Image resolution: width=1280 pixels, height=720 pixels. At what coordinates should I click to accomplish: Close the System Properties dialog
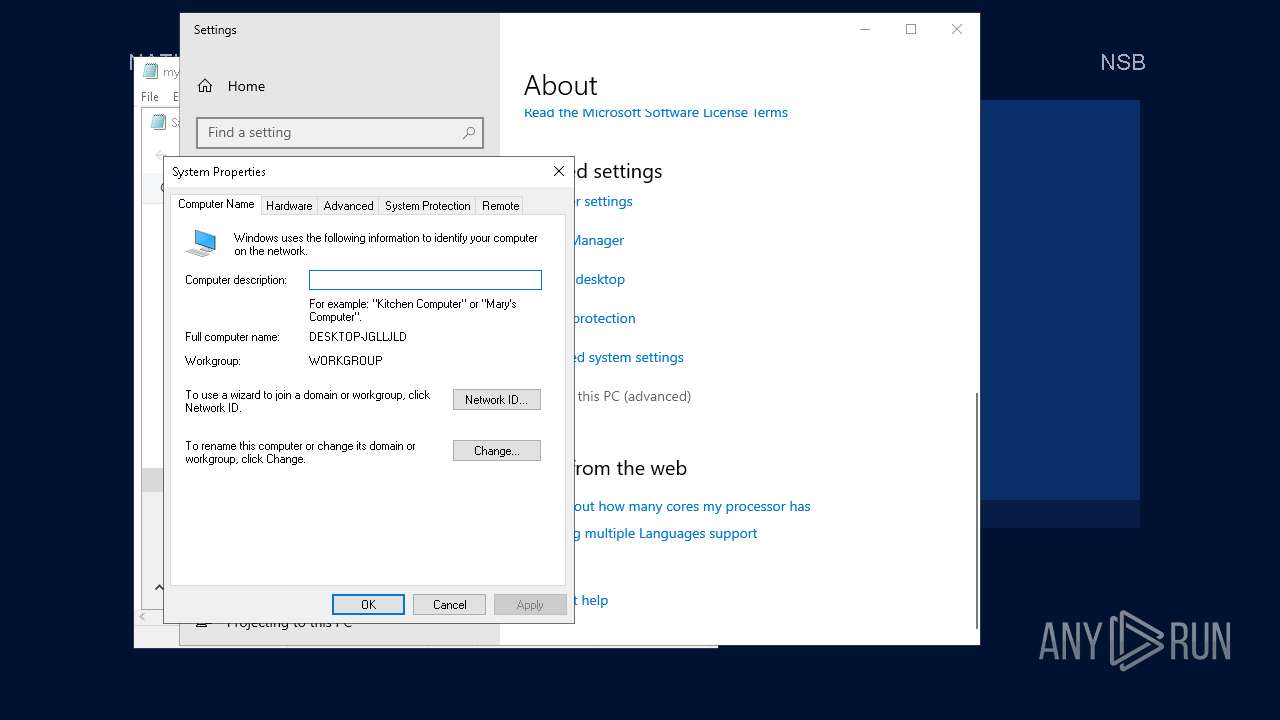[559, 171]
